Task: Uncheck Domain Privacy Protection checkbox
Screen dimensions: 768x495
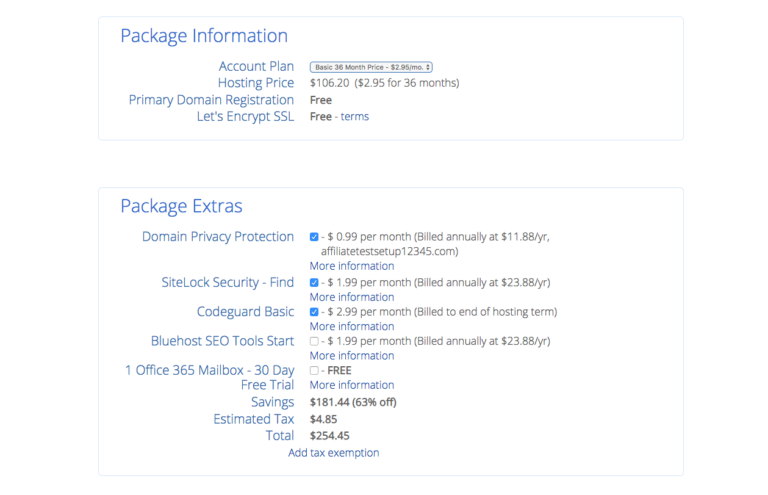Action: 314,237
